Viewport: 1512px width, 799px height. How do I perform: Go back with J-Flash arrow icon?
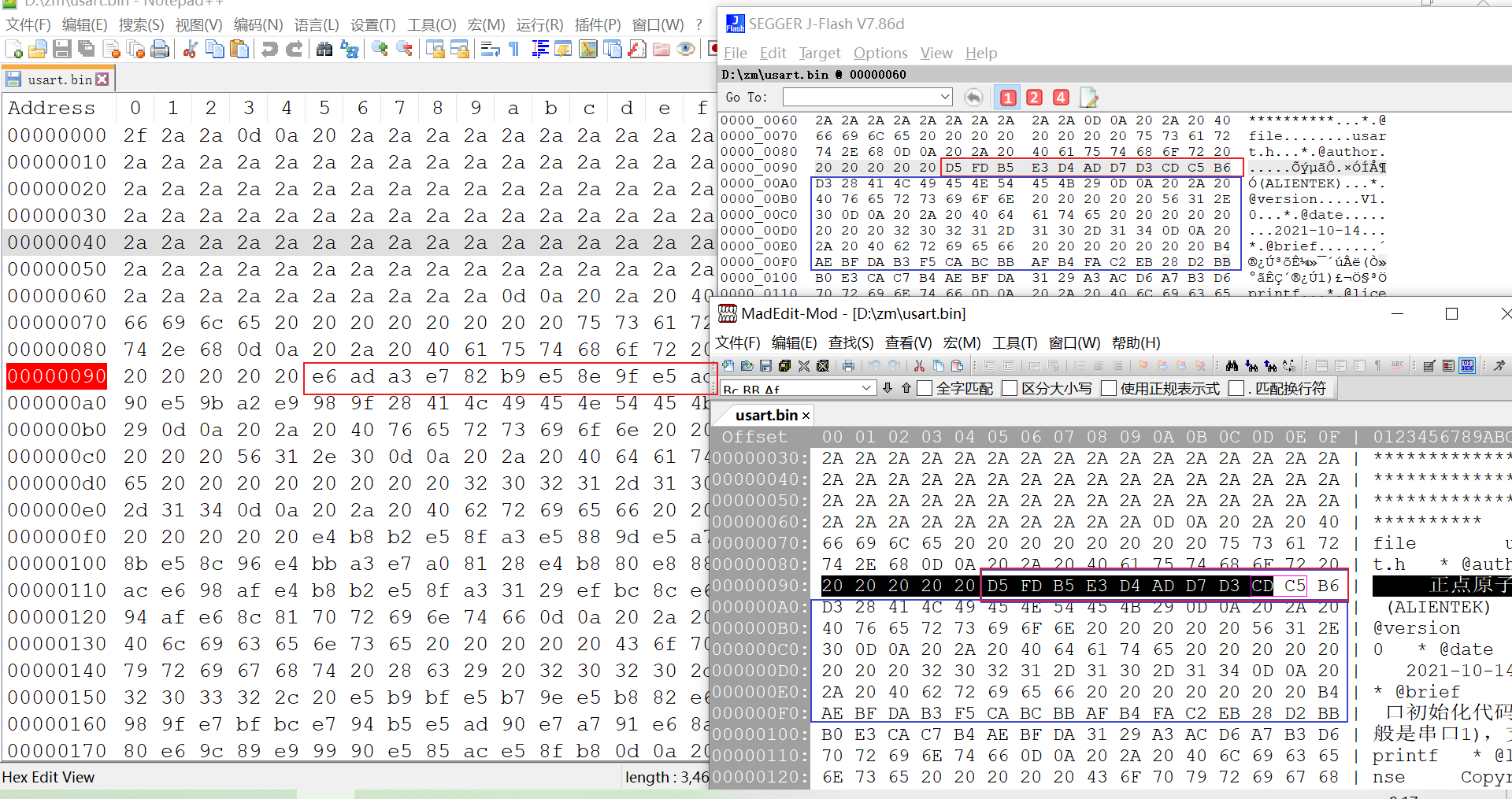click(974, 97)
